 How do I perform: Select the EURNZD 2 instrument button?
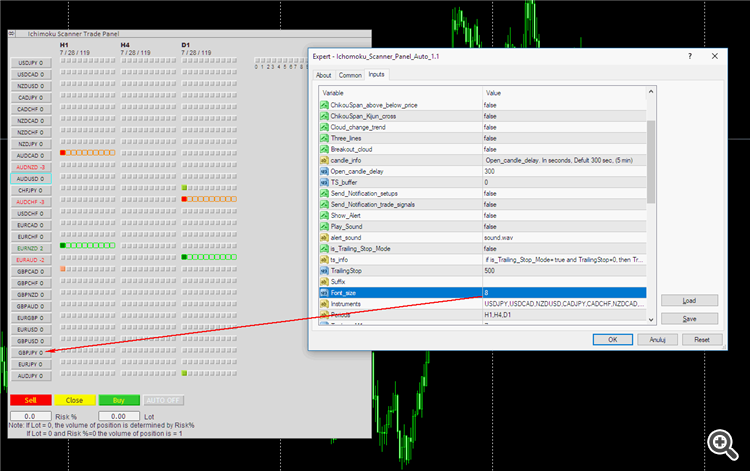pyautogui.click(x=31, y=248)
